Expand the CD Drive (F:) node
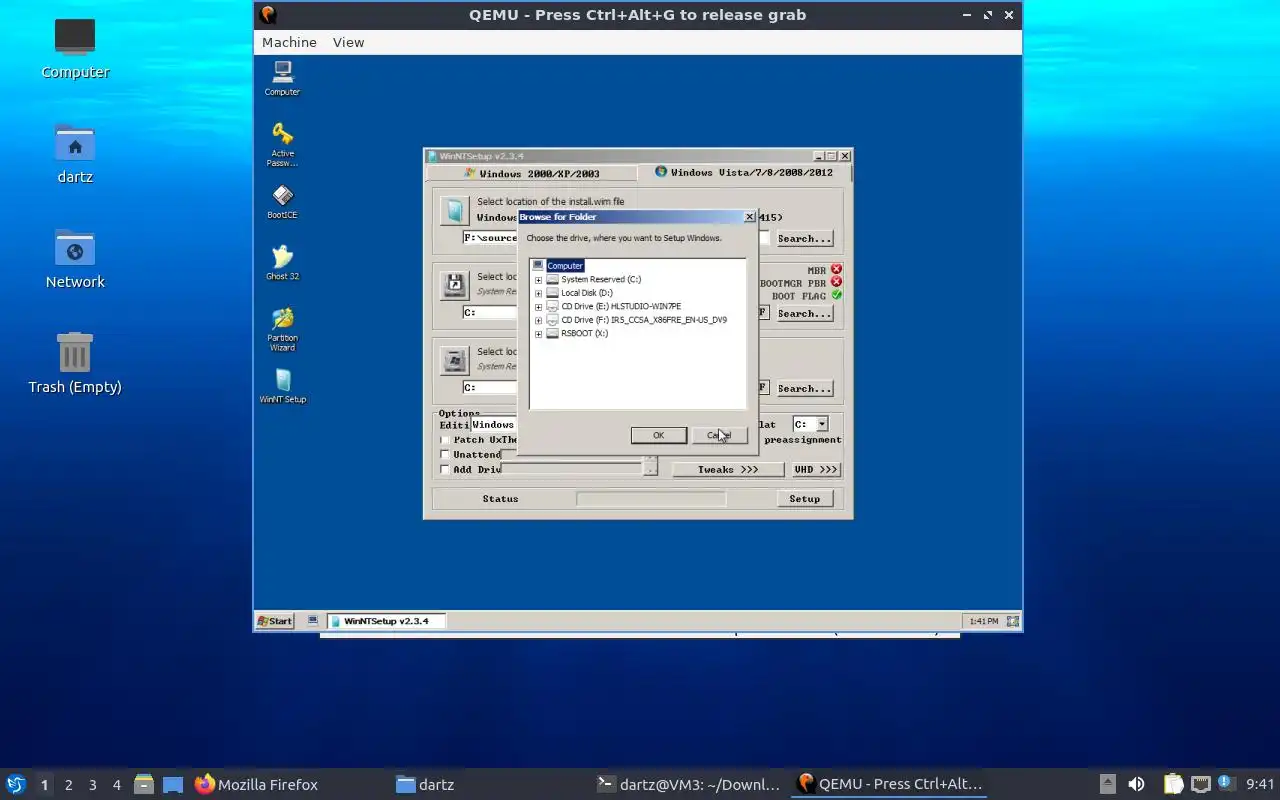The height and width of the screenshot is (800, 1280). click(538, 321)
